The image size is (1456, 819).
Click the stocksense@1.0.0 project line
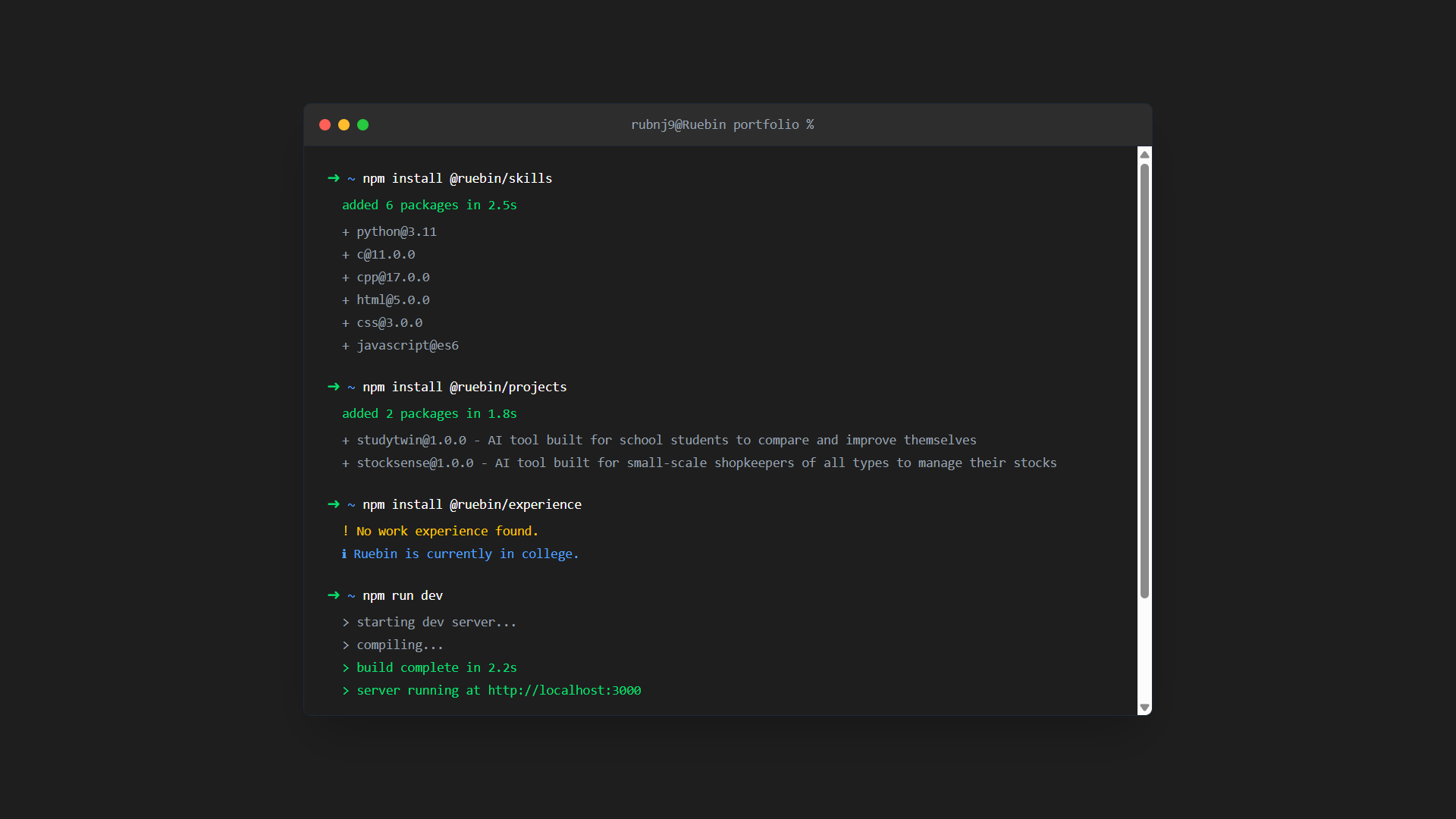pyautogui.click(x=415, y=463)
